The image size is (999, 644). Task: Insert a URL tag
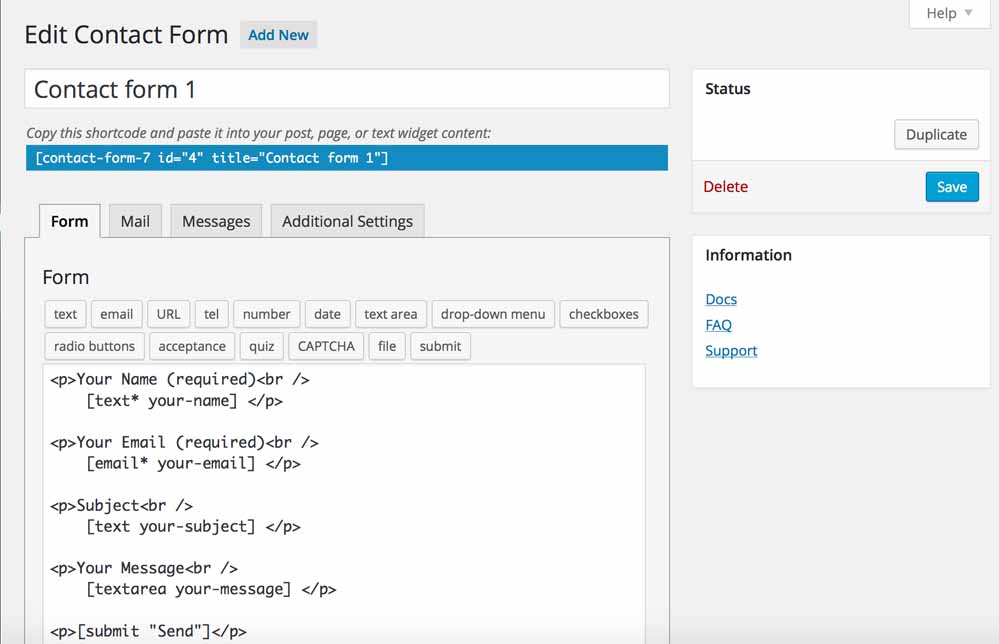168,314
